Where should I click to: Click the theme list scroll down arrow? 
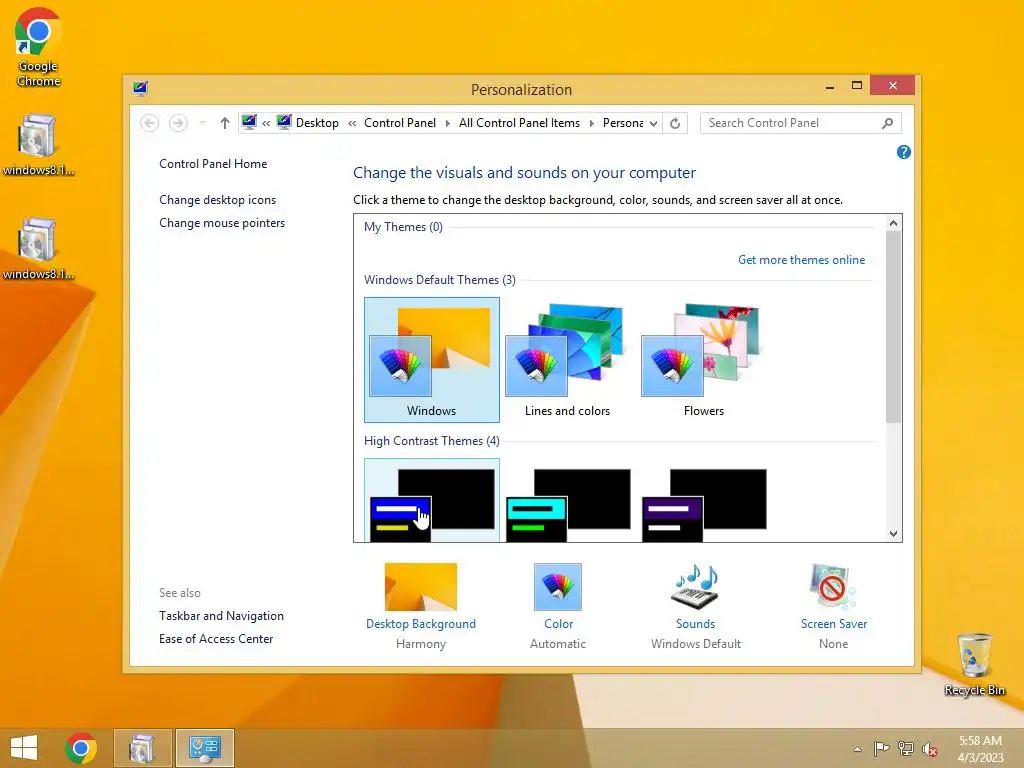893,534
